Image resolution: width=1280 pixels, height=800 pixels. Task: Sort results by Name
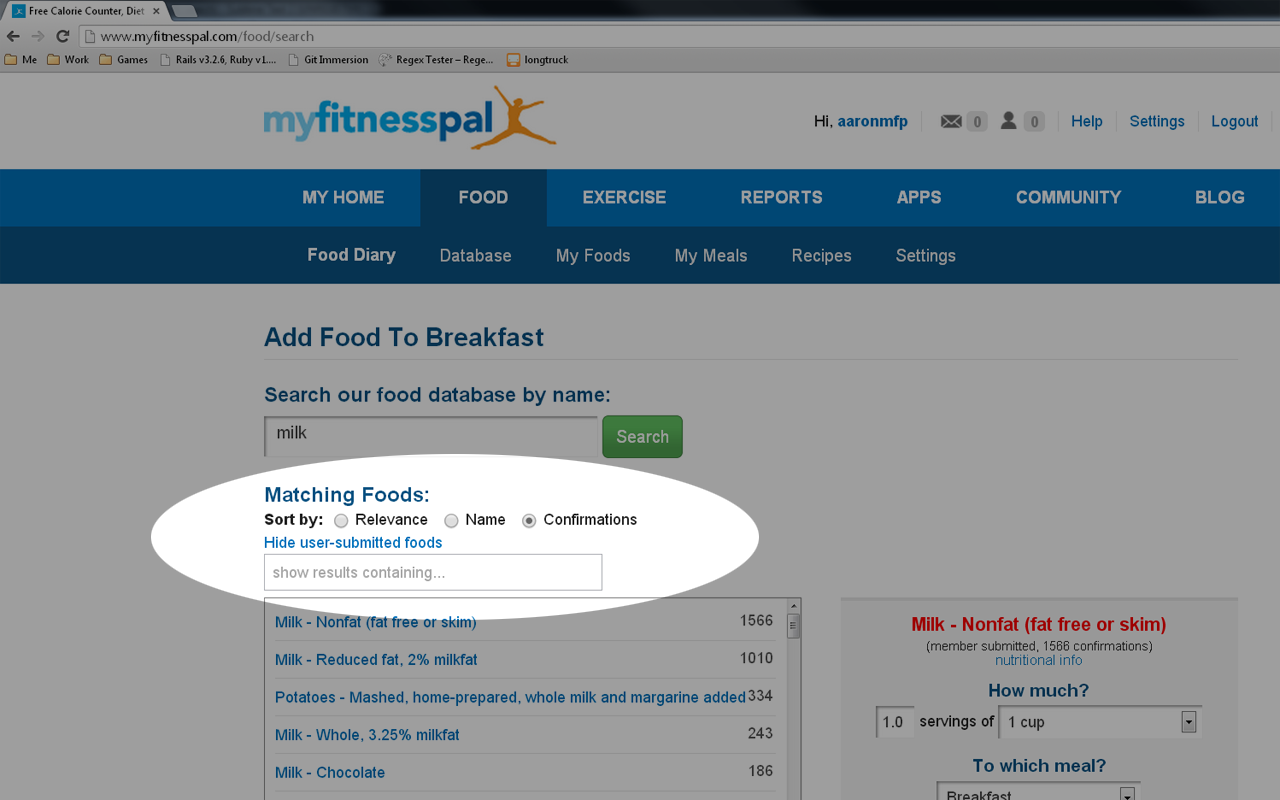pyautogui.click(x=451, y=520)
